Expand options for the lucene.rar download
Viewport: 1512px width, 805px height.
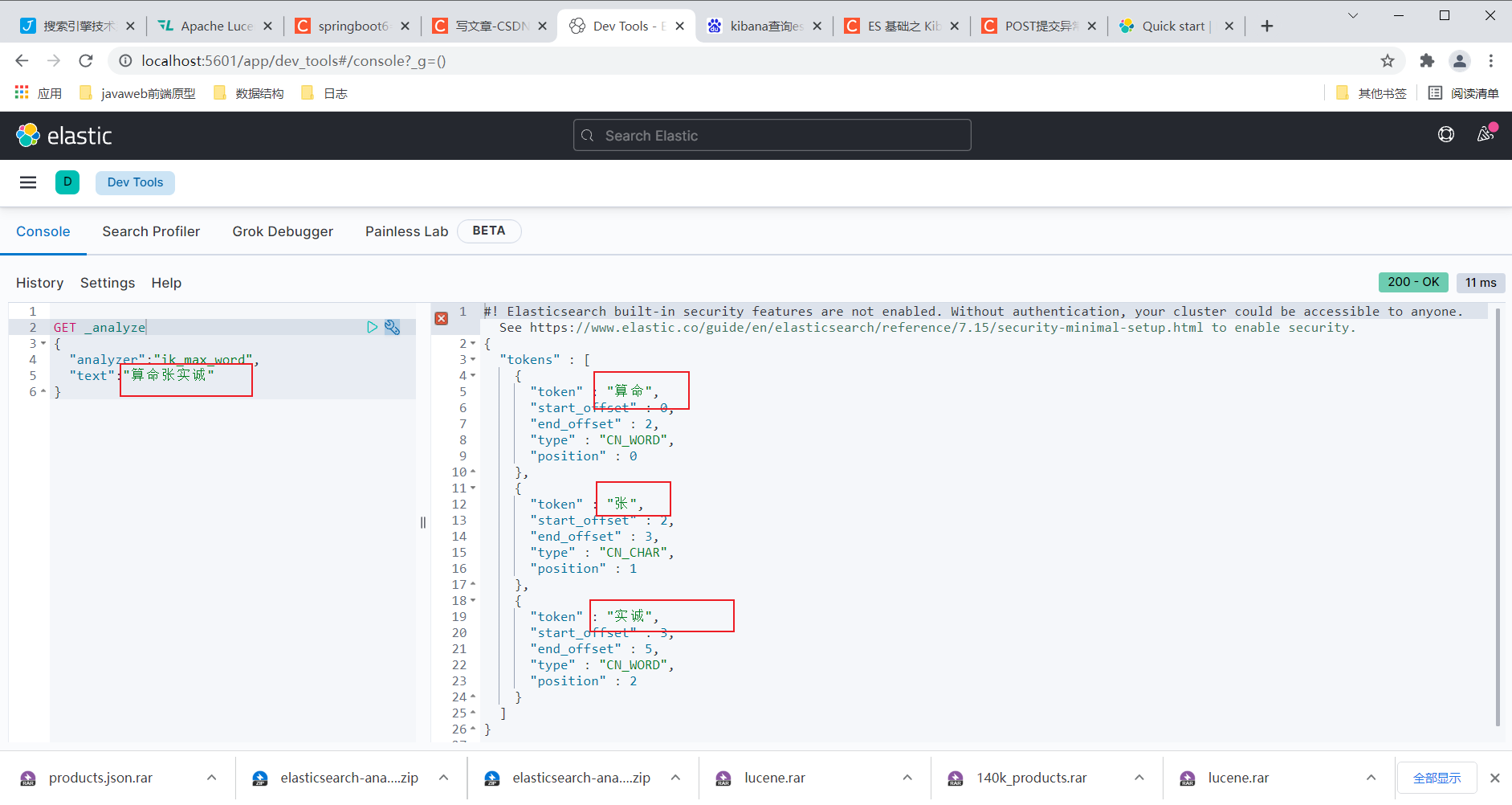click(x=907, y=778)
